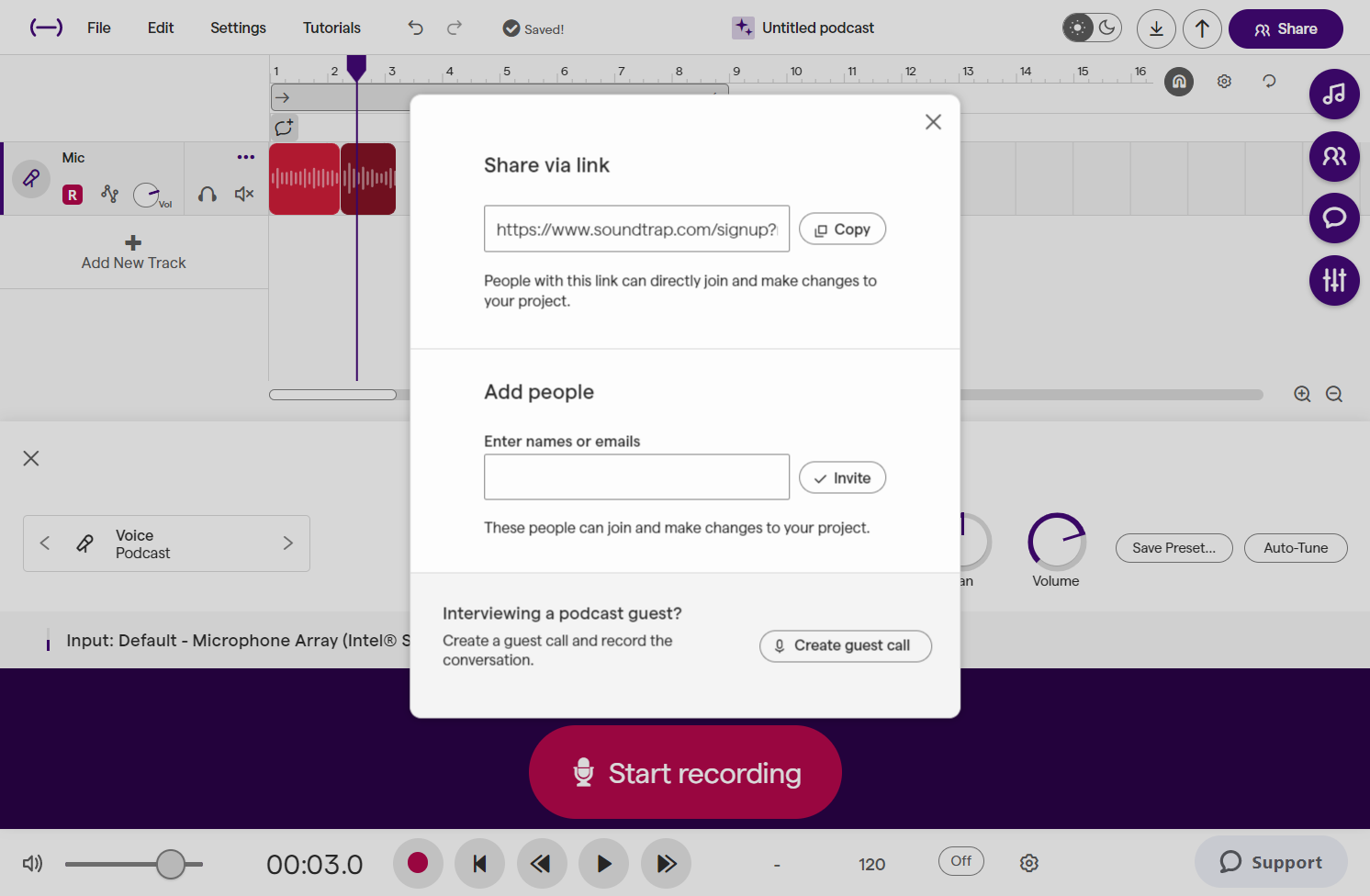Screen dimensions: 1370x896
Task: Jump to the beginning of track
Action: click(x=479, y=863)
